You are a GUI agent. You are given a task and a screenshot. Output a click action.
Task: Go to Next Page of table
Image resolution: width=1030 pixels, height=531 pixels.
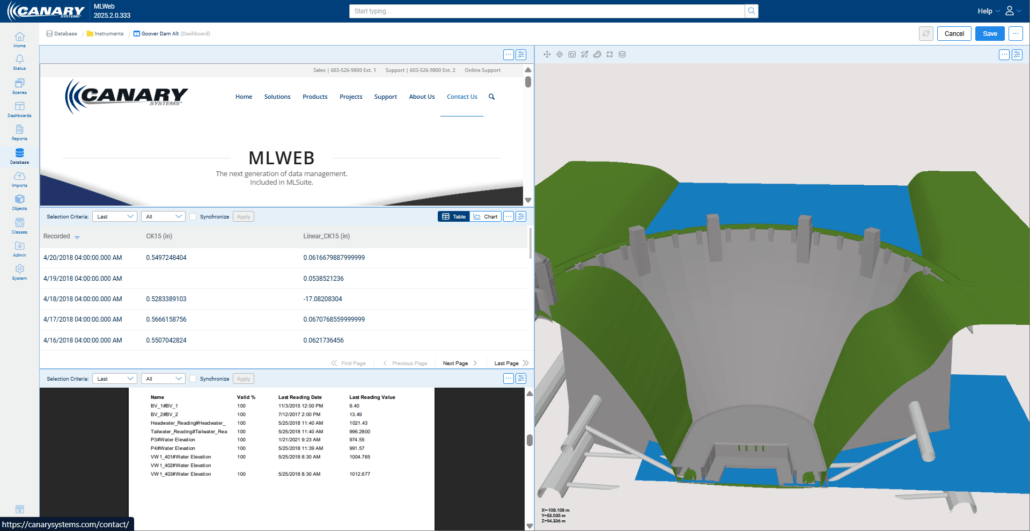(459, 363)
